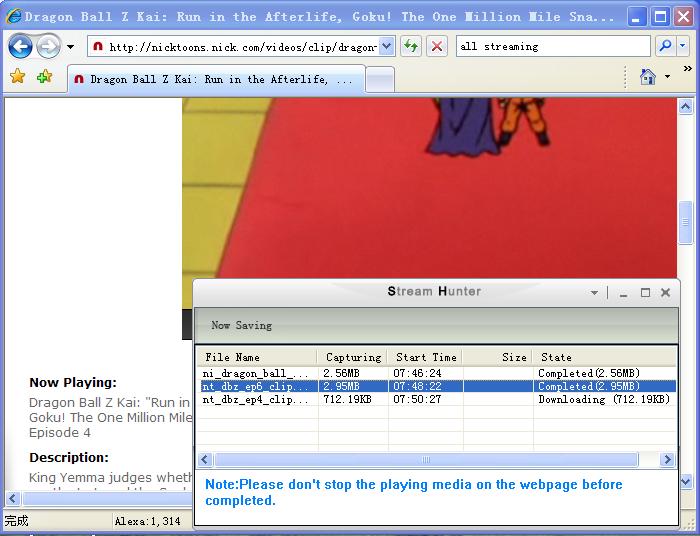Minimize the Internet Explorer window

pos(636,17)
